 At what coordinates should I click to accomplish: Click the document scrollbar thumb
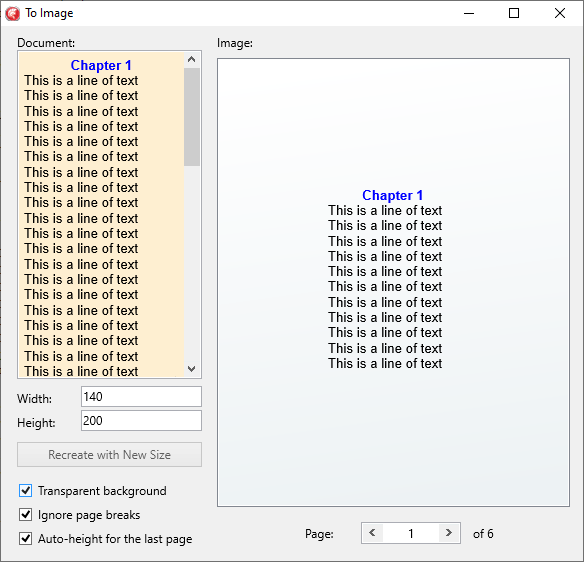tap(192, 117)
